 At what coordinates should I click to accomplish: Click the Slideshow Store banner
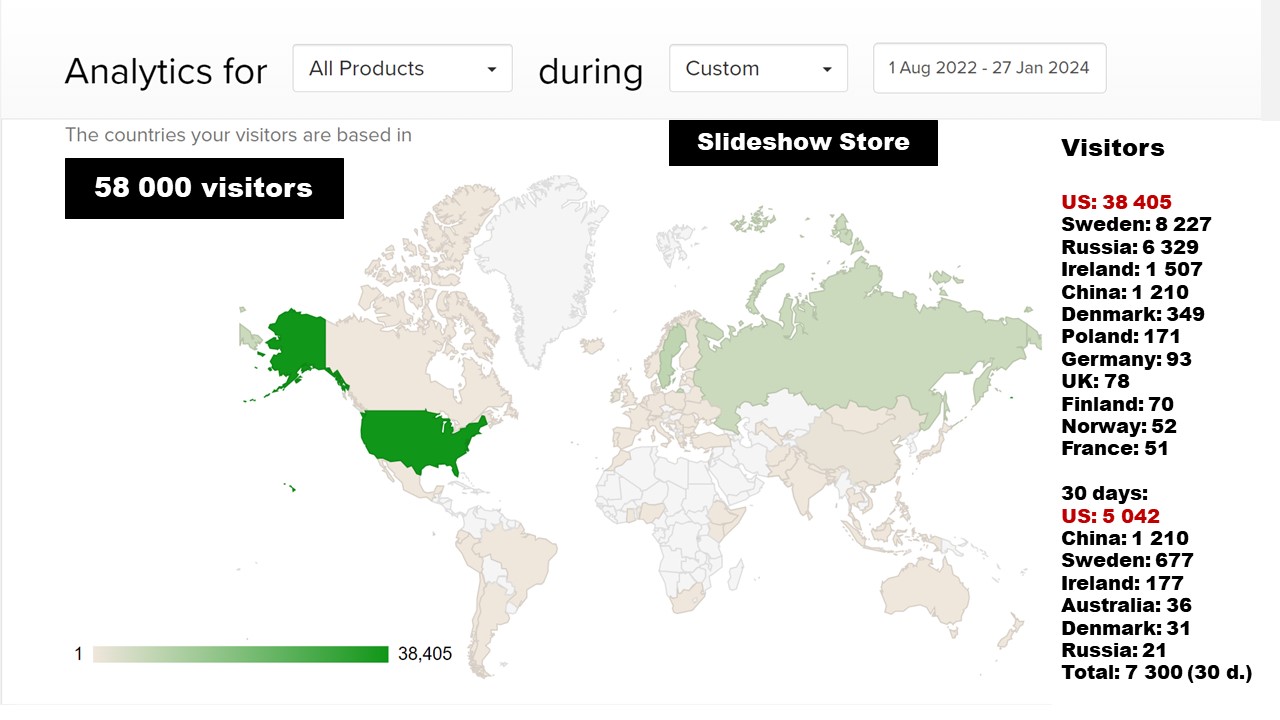click(x=803, y=142)
